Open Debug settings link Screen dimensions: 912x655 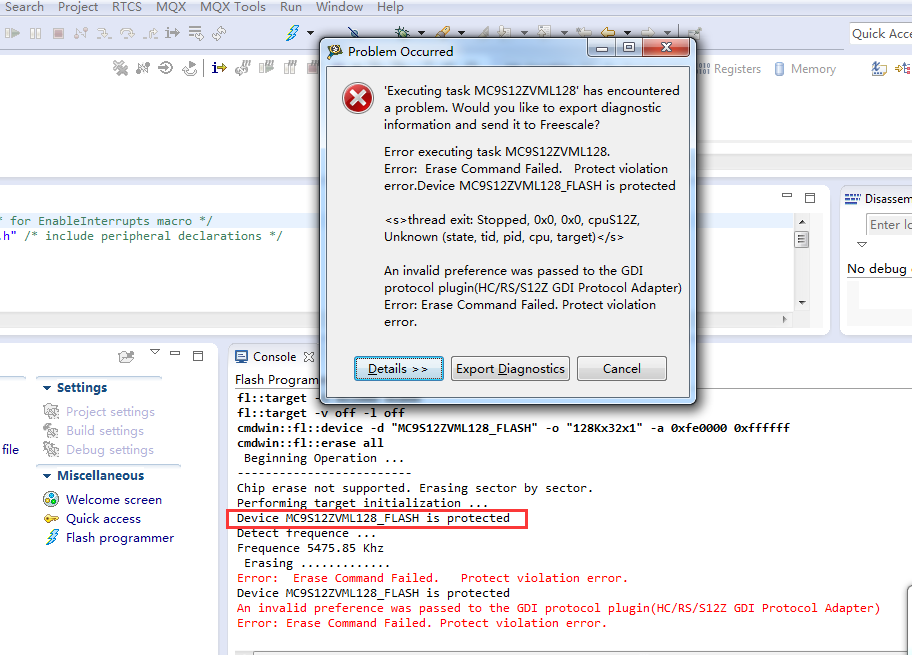109,450
